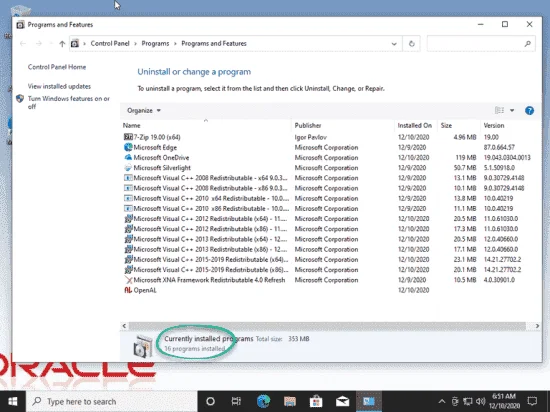Image resolution: width=550 pixels, height=412 pixels.
Task: Click the Windows features shield icon
Action: pos(20,99)
